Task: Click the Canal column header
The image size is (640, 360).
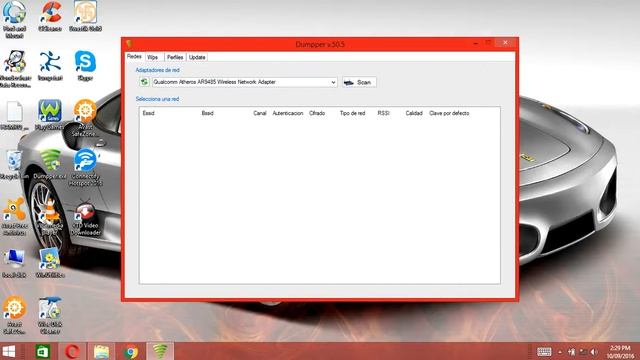Action: click(x=260, y=113)
